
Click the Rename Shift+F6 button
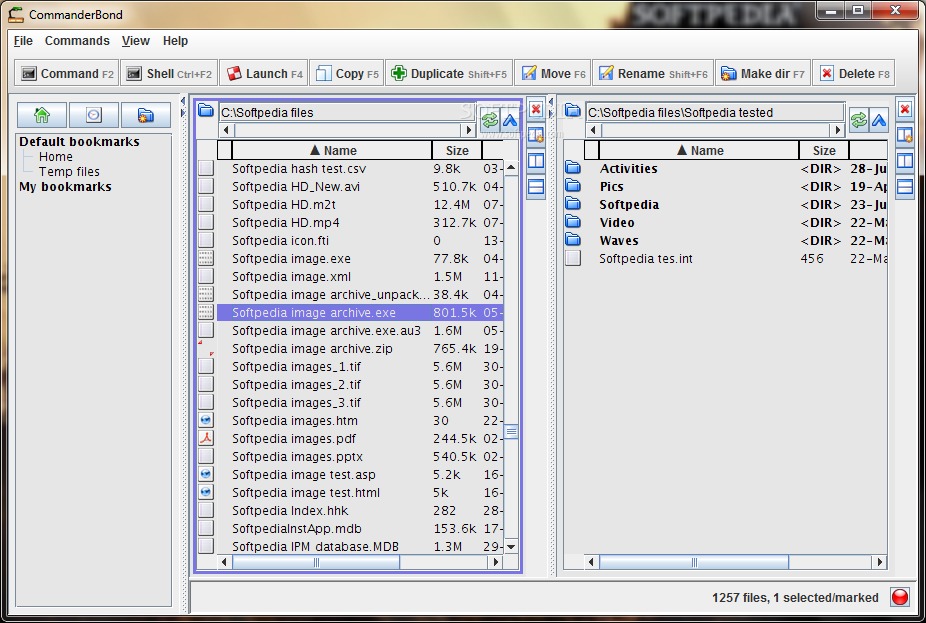tap(653, 73)
